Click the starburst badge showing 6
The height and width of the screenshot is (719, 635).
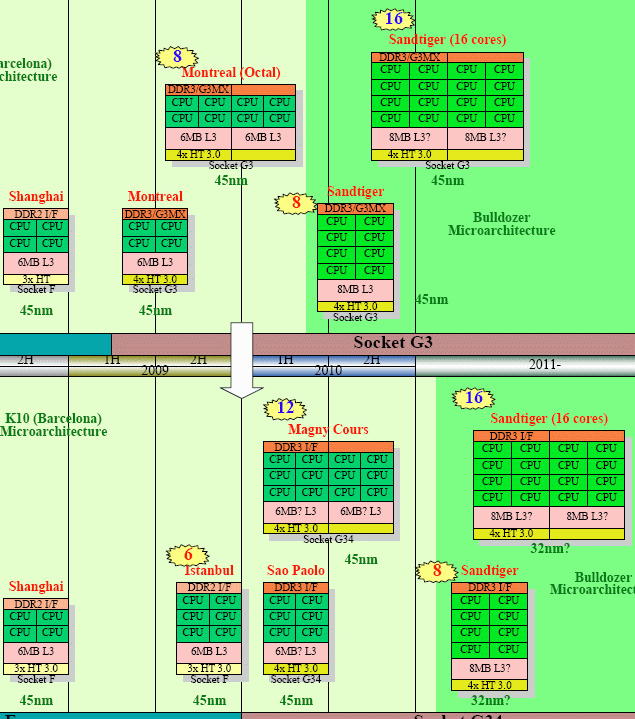[x=188, y=555]
